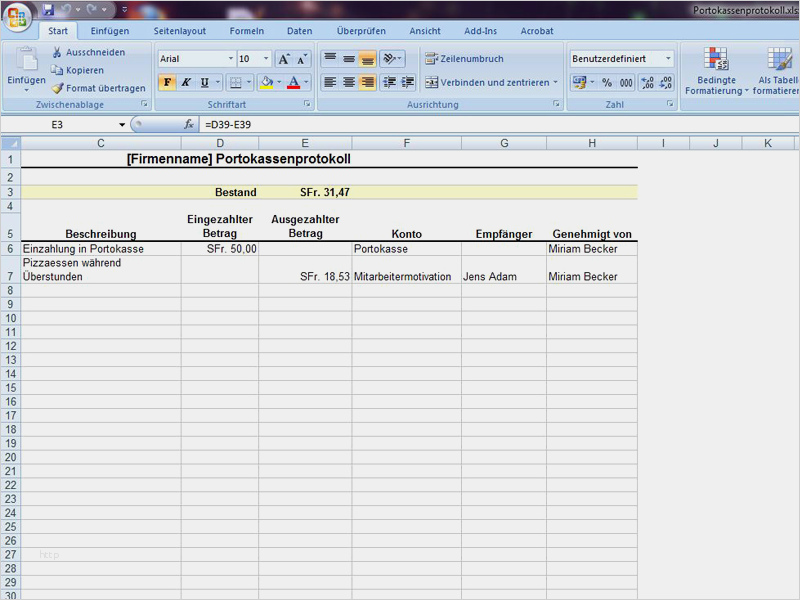
Task: Save the workbook from quick access toolbar
Action: coord(49,10)
